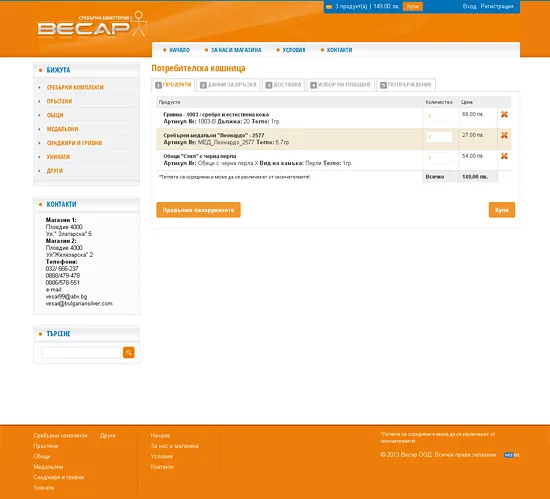Screen dimensions: 550x499
Task: Open Медальони category in sidebar
Action: tap(62, 129)
